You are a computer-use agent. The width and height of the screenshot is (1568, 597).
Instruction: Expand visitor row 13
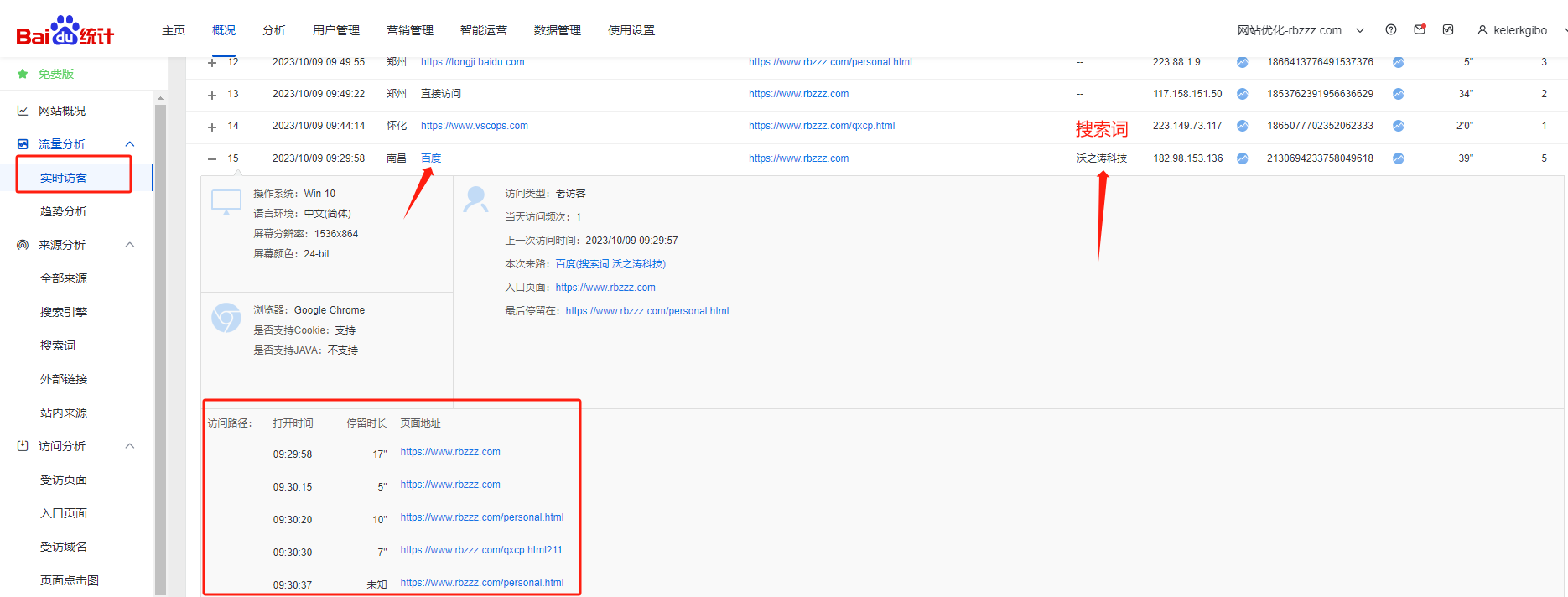pyautogui.click(x=212, y=95)
